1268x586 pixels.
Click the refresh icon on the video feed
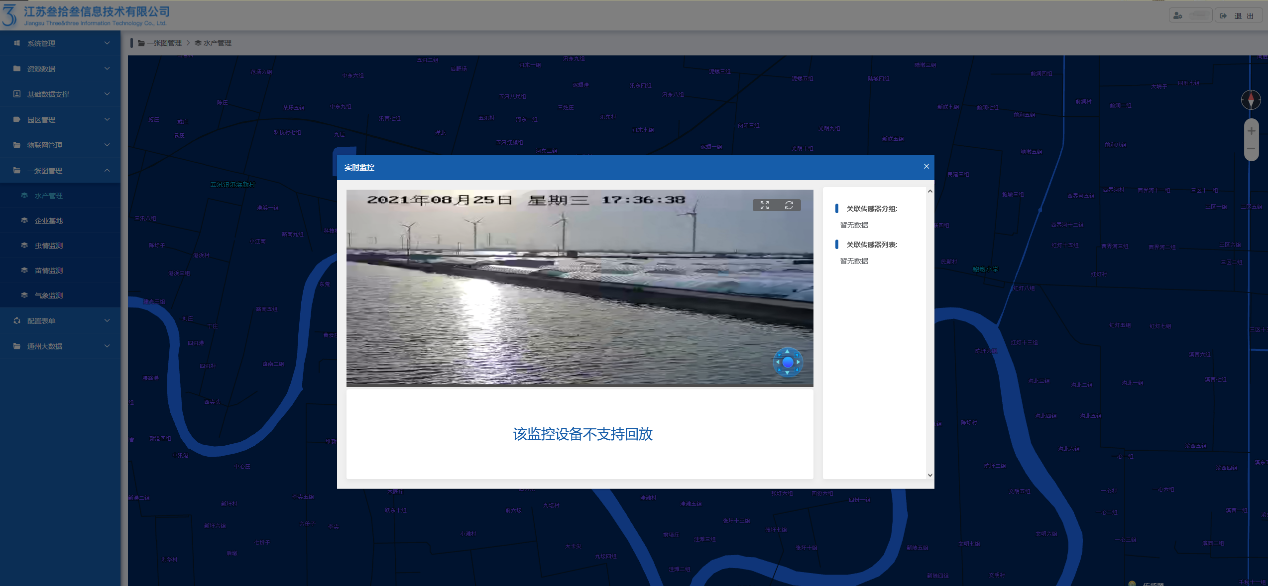point(789,205)
